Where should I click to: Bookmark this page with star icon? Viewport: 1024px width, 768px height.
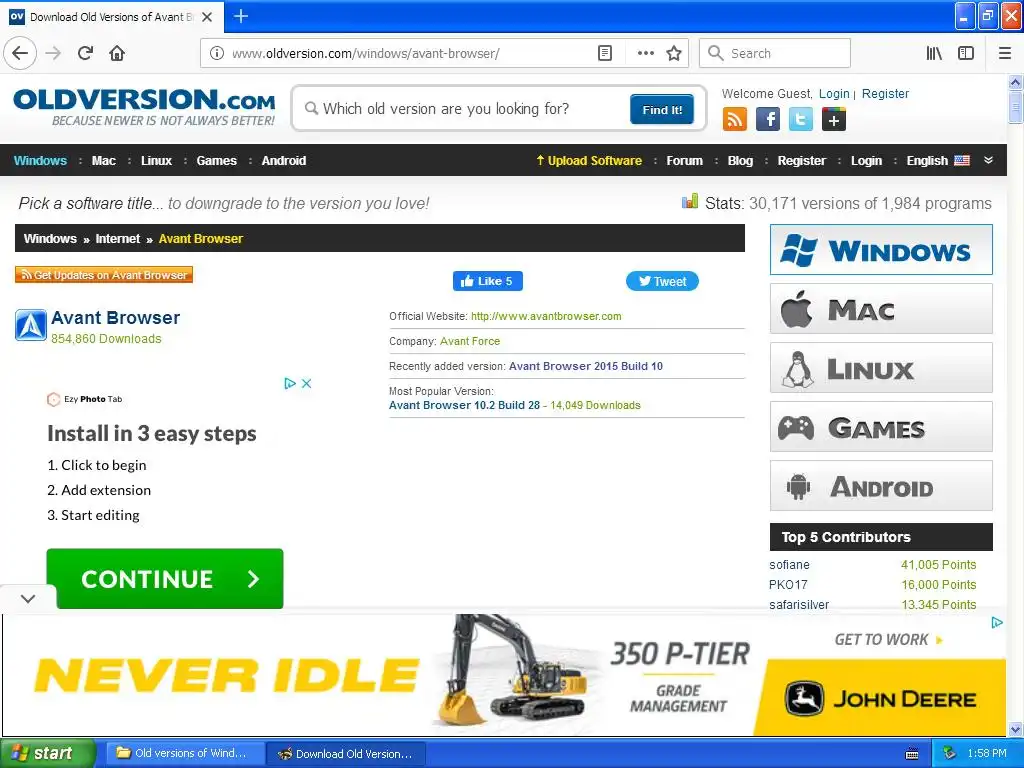coord(674,53)
